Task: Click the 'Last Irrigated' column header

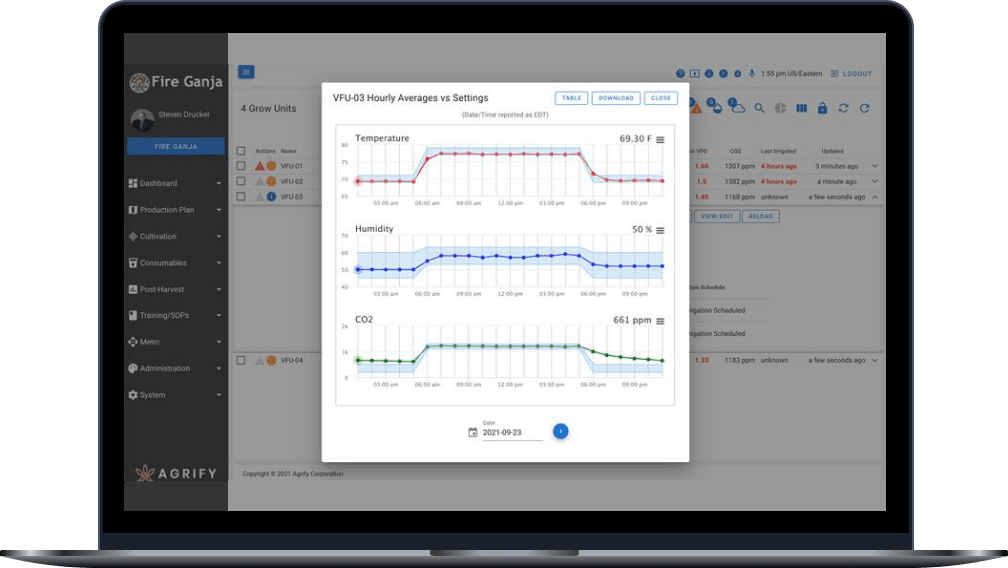Action: [x=778, y=152]
